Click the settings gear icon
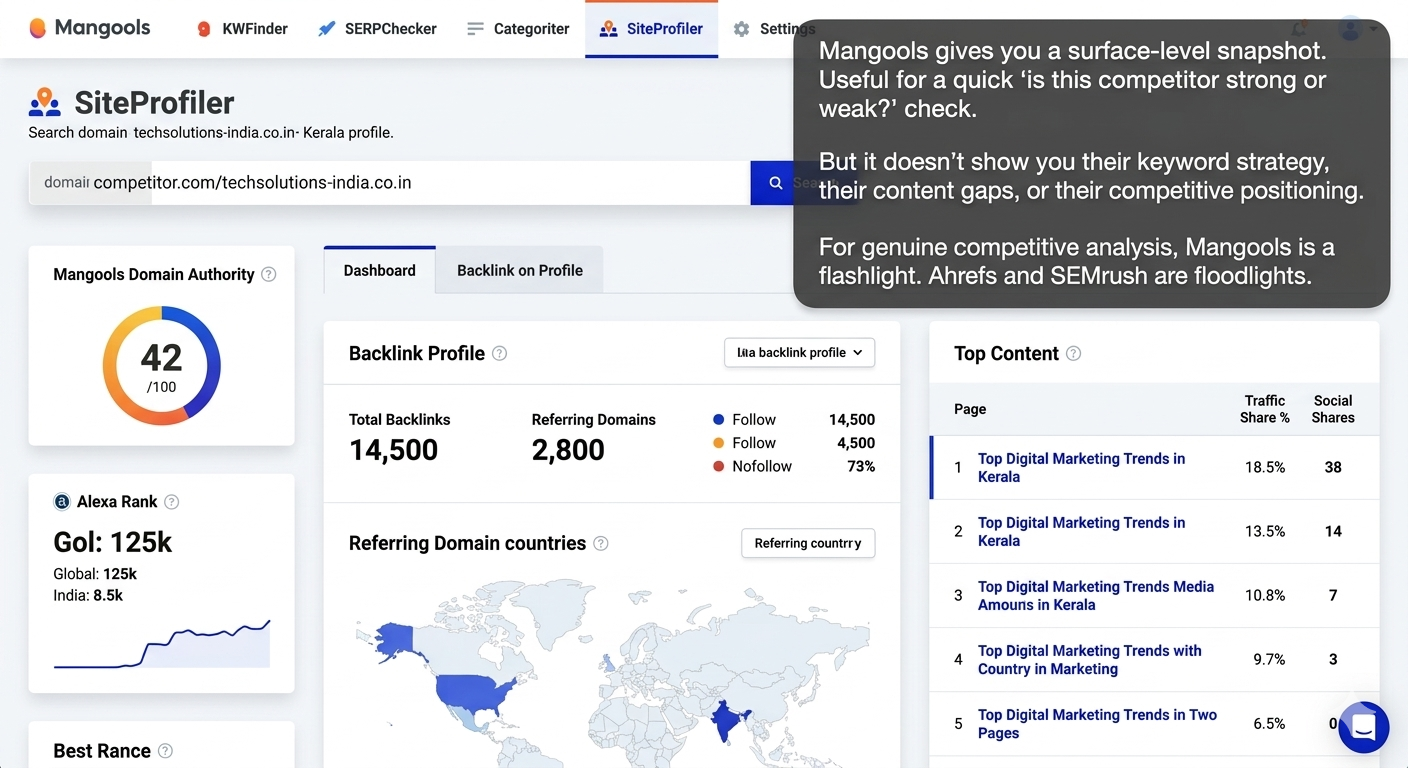 coord(741,29)
